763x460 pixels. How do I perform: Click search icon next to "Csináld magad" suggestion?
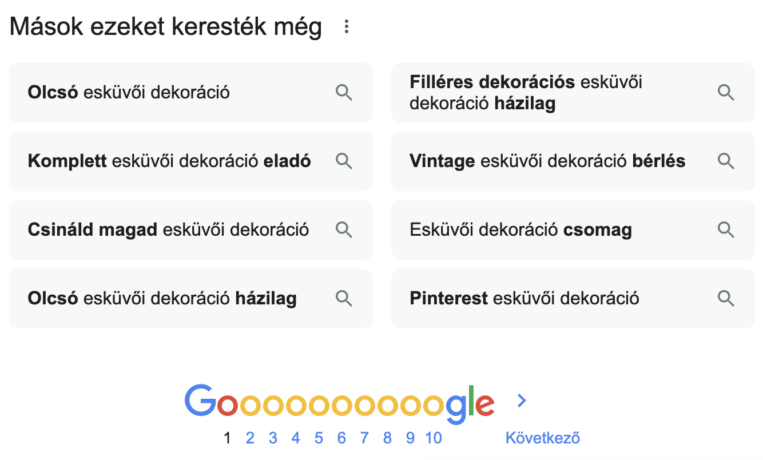click(x=344, y=230)
